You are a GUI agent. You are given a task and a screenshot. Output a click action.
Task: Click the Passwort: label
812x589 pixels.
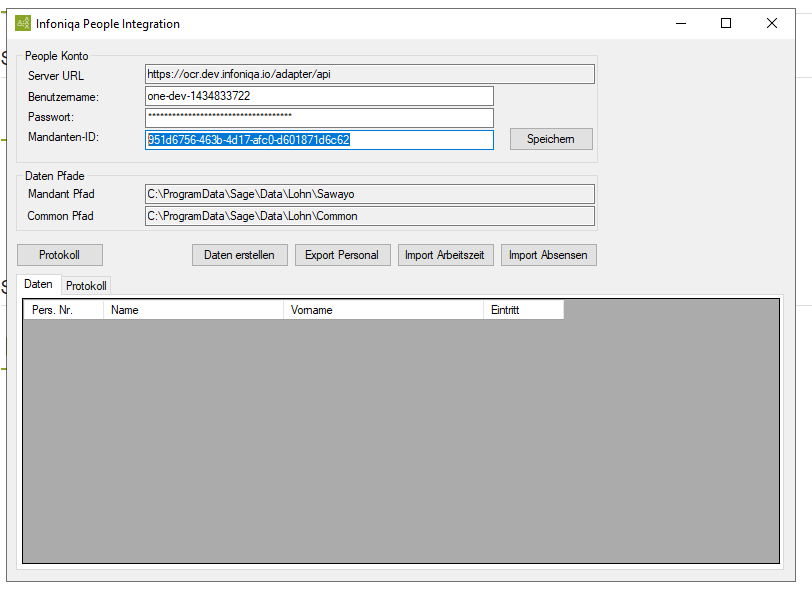click(x=51, y=117)
